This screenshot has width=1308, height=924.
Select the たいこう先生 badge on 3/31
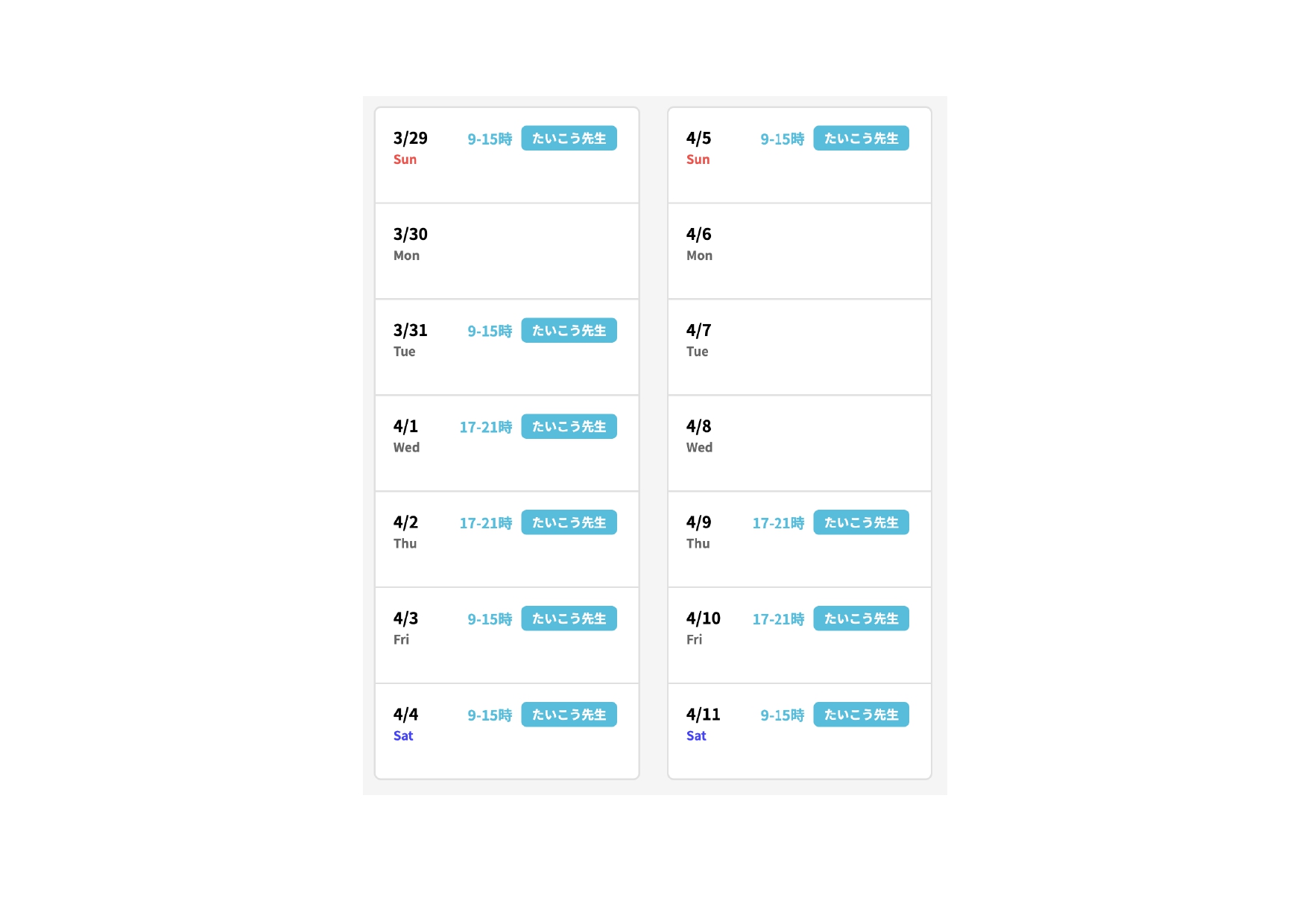(x=569, y=331)
